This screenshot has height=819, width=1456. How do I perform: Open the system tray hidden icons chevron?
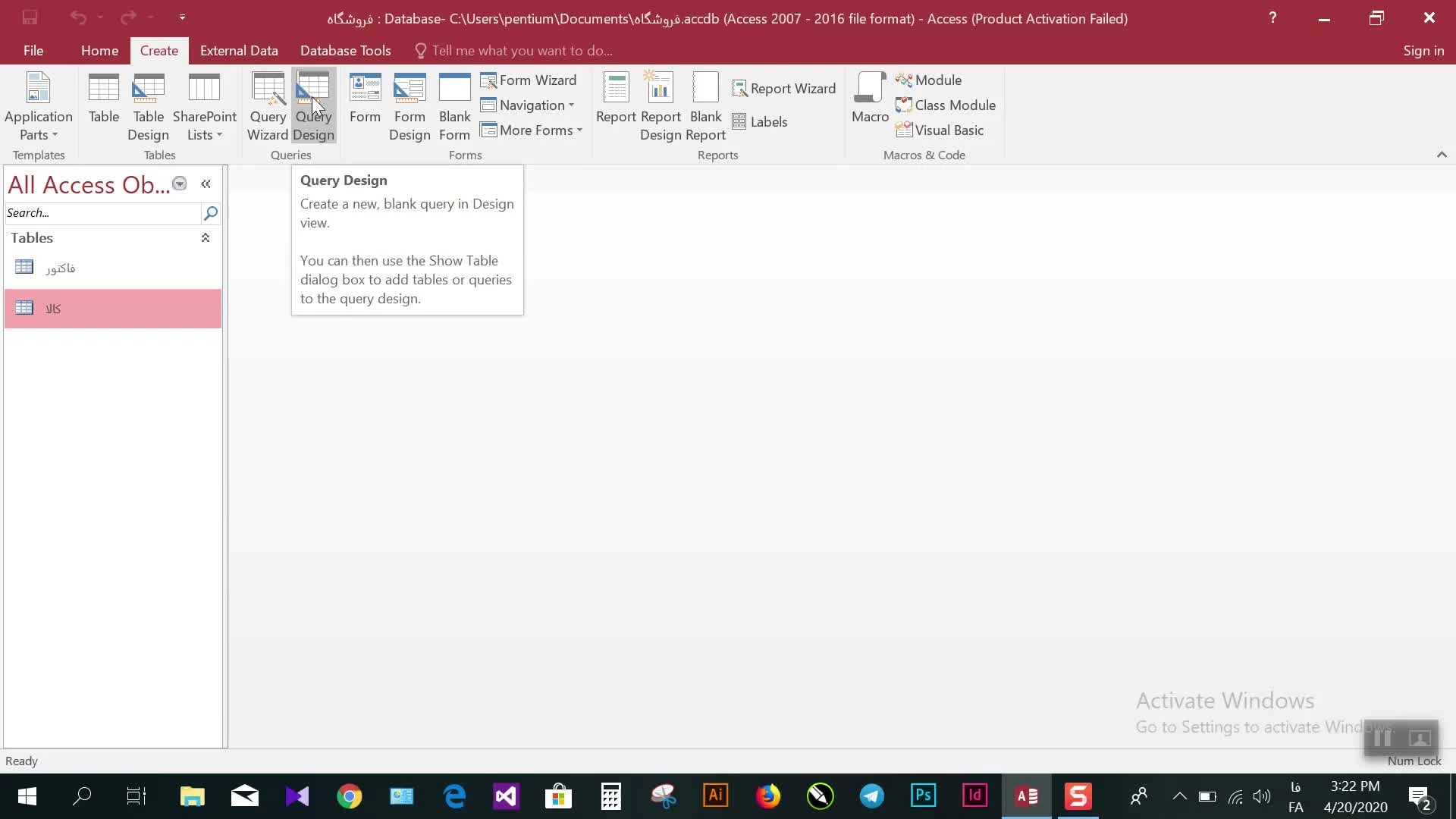point(1179,796)
